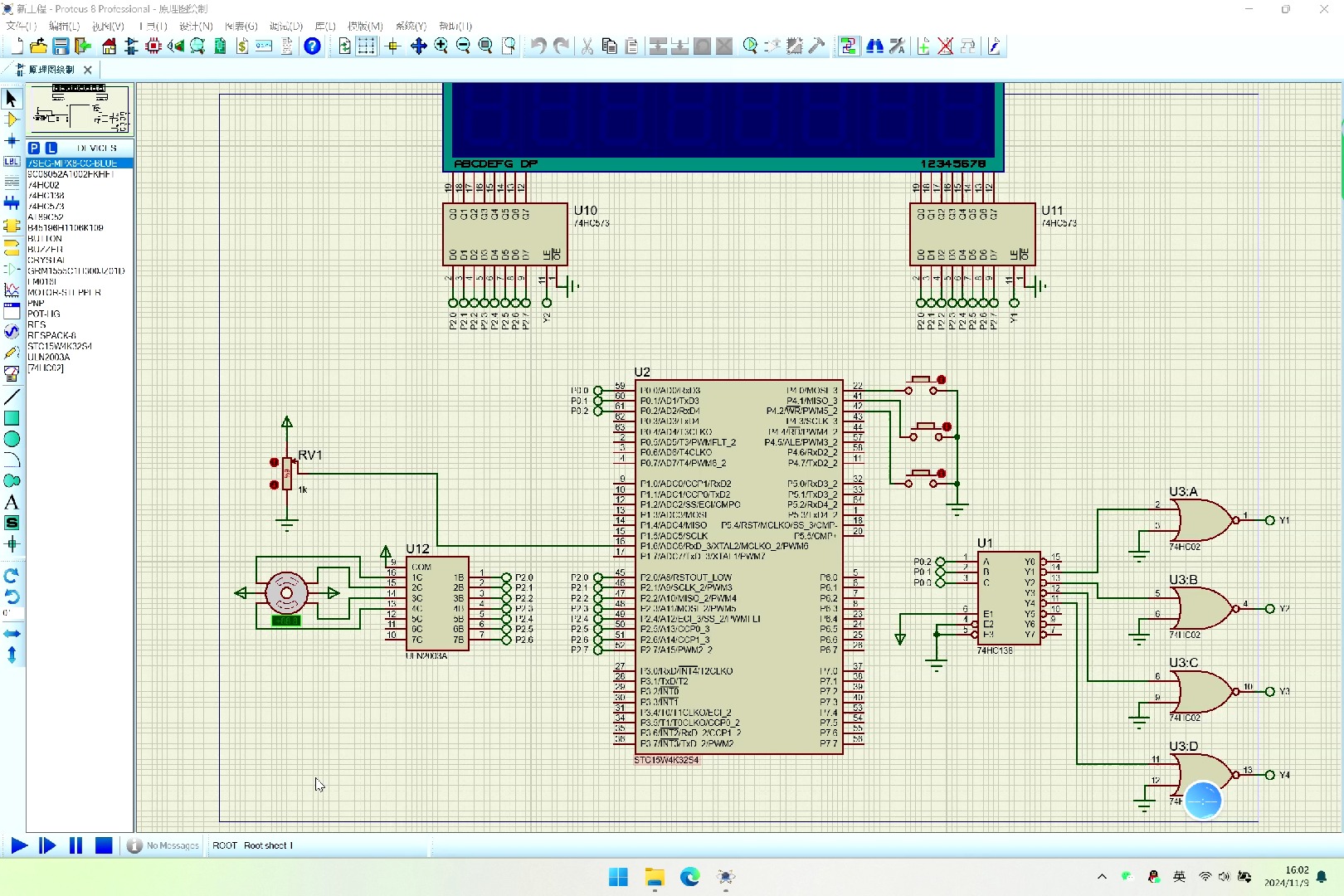Screen dimensions: 1344x896
Task: Select the Virtual Instruments mode tool
Action: pyautogui.click(x=12, y=373)
